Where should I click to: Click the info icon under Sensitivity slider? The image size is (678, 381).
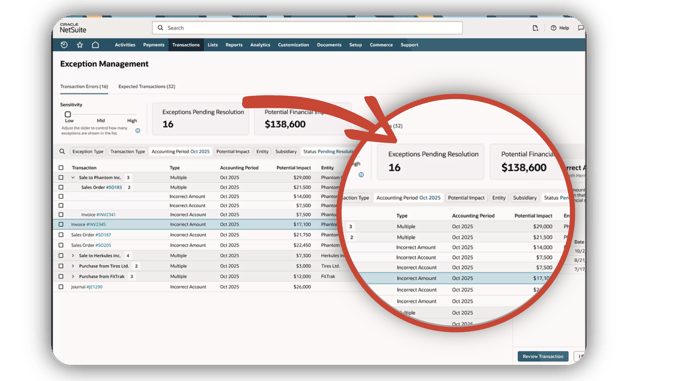point(138,131)
